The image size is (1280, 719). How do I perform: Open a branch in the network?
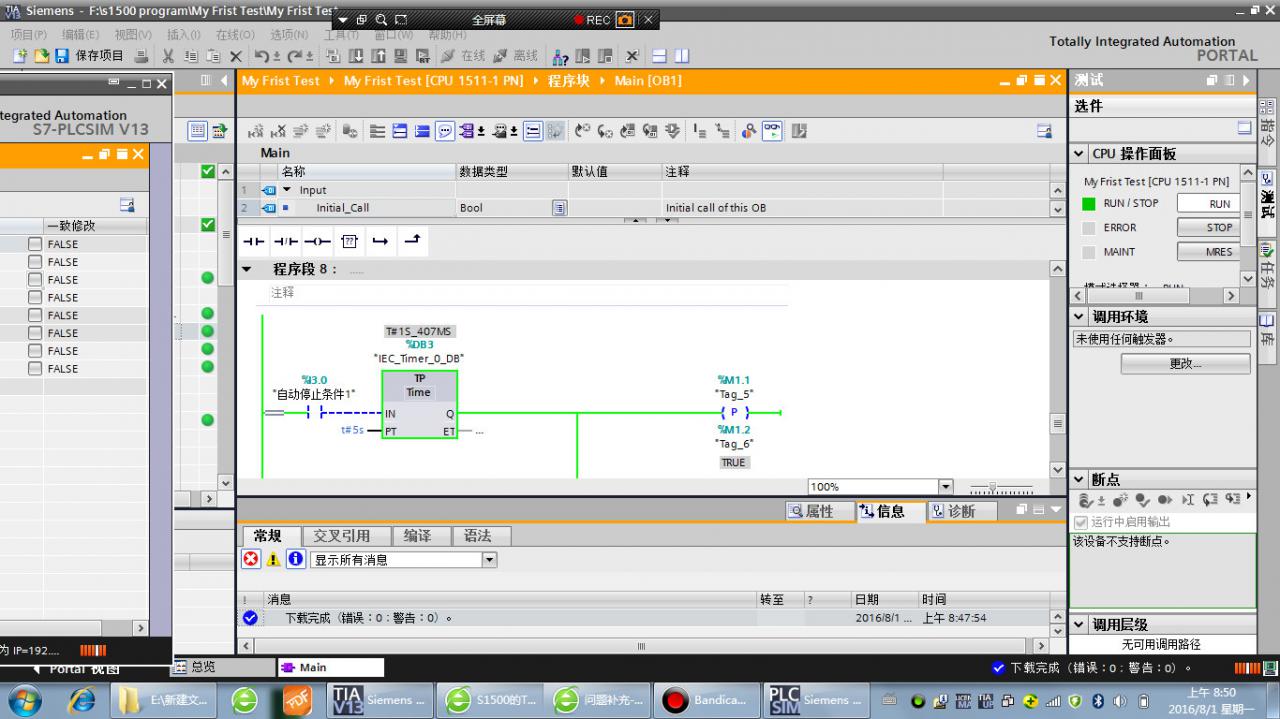(380, 241)
